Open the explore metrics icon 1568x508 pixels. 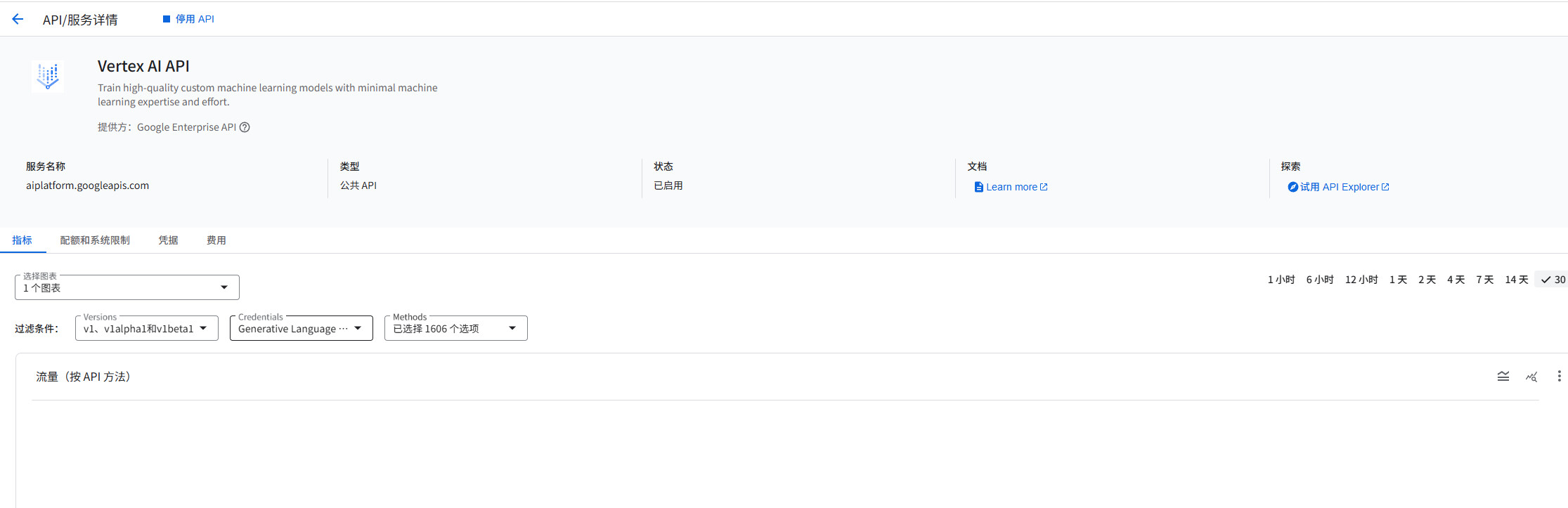1531,377
